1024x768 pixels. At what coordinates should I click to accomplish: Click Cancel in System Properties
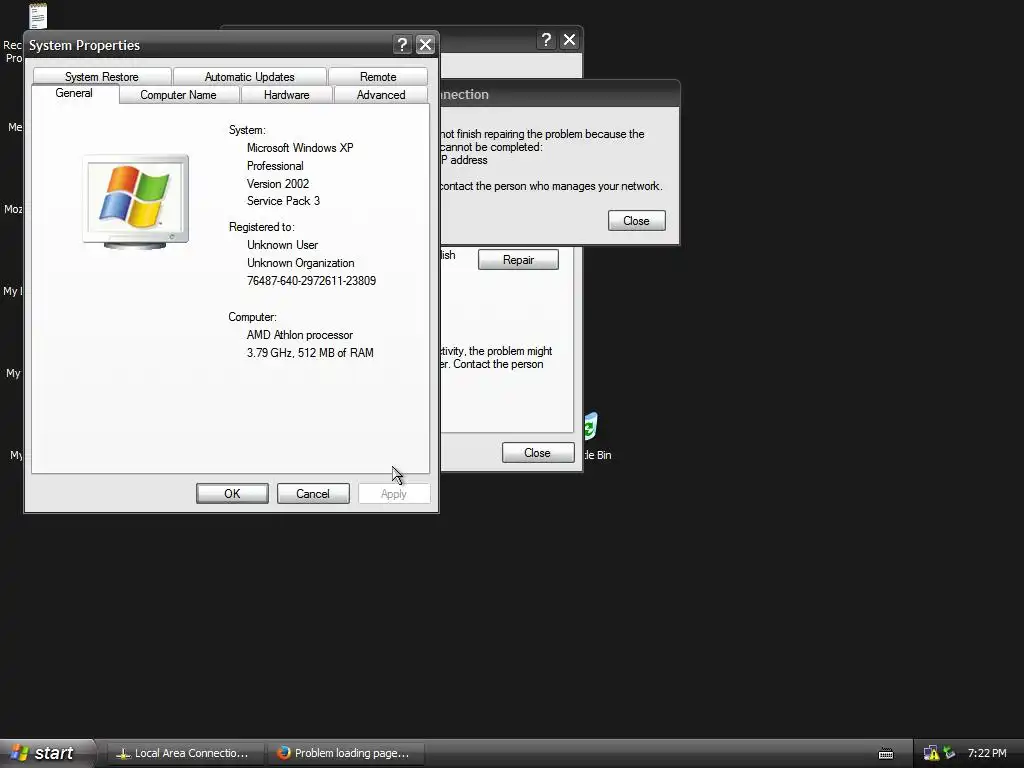click(313, 494)
